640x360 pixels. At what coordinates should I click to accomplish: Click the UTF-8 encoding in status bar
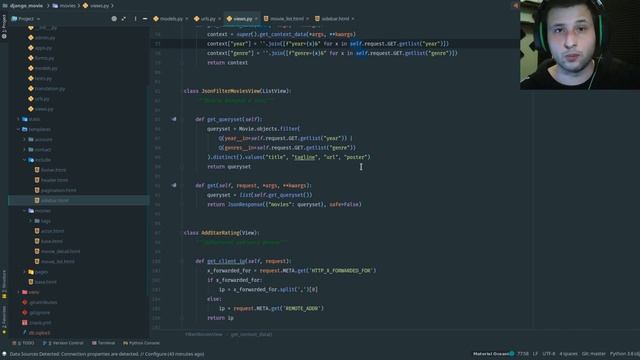(x=549, y=354)
